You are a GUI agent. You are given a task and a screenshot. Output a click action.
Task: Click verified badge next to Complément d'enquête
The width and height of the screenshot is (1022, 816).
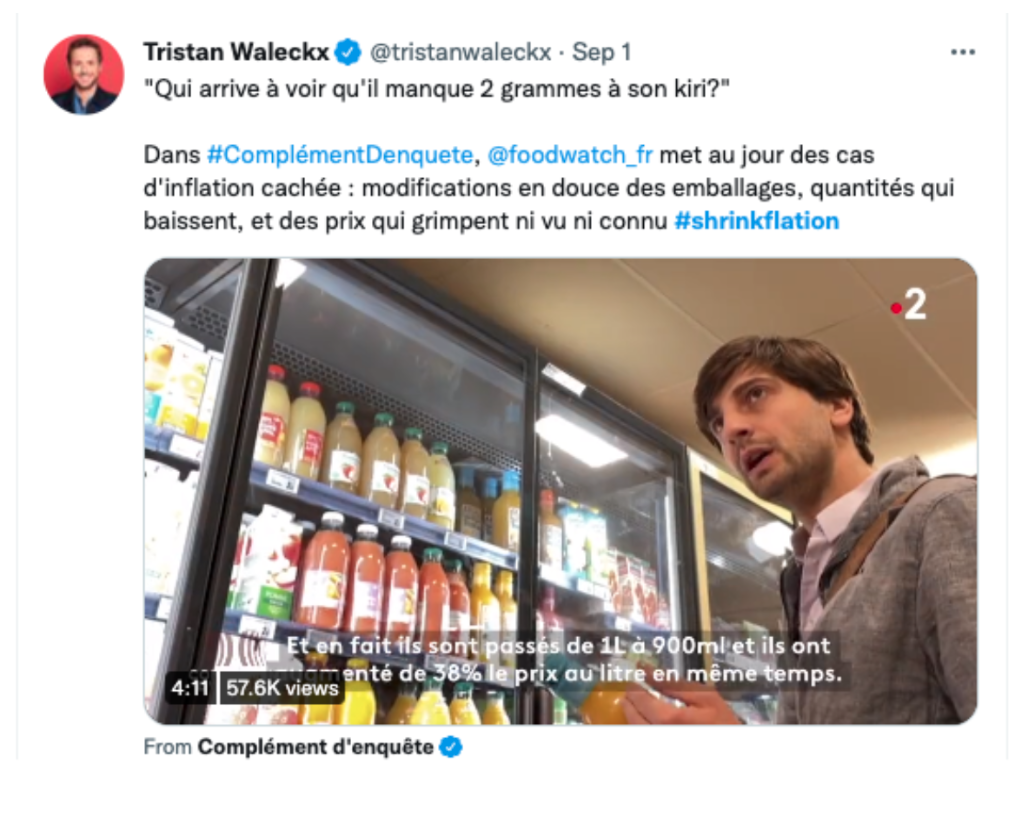click(450, 747)
